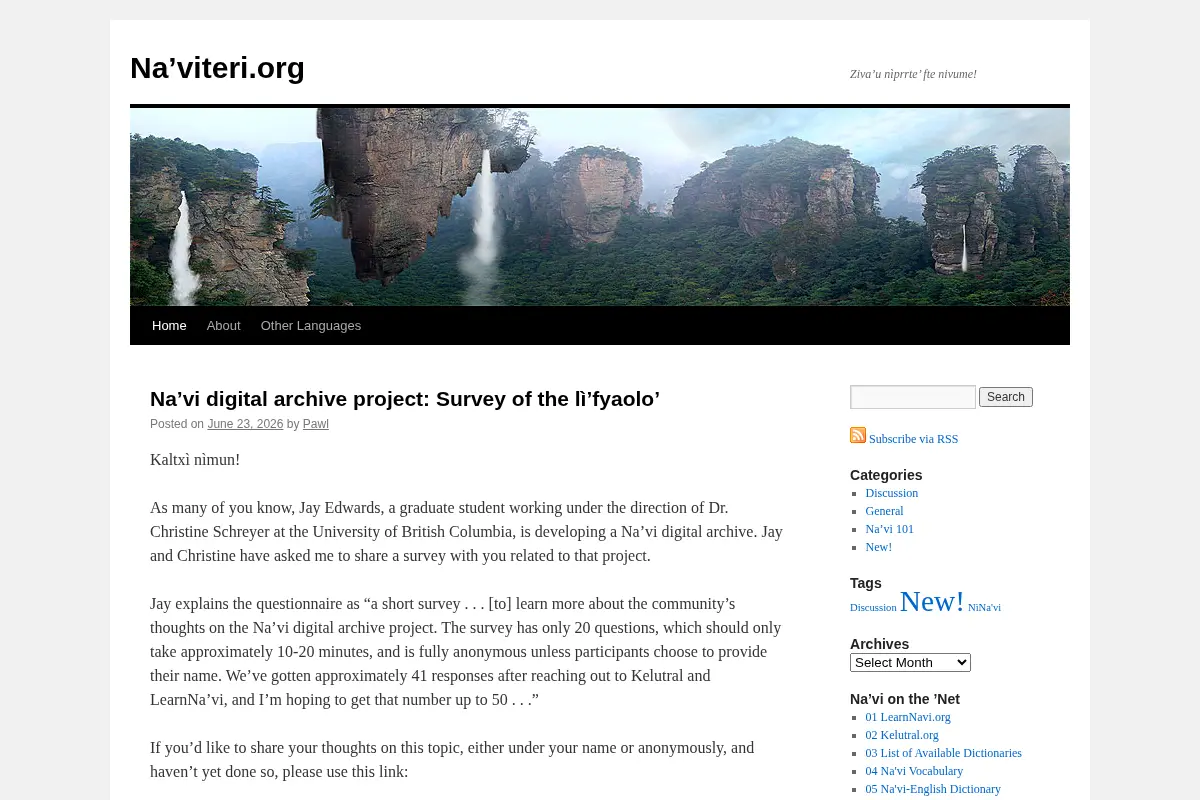
Task: Open the 02 Kelutral.org link
Action: (901, 735)
